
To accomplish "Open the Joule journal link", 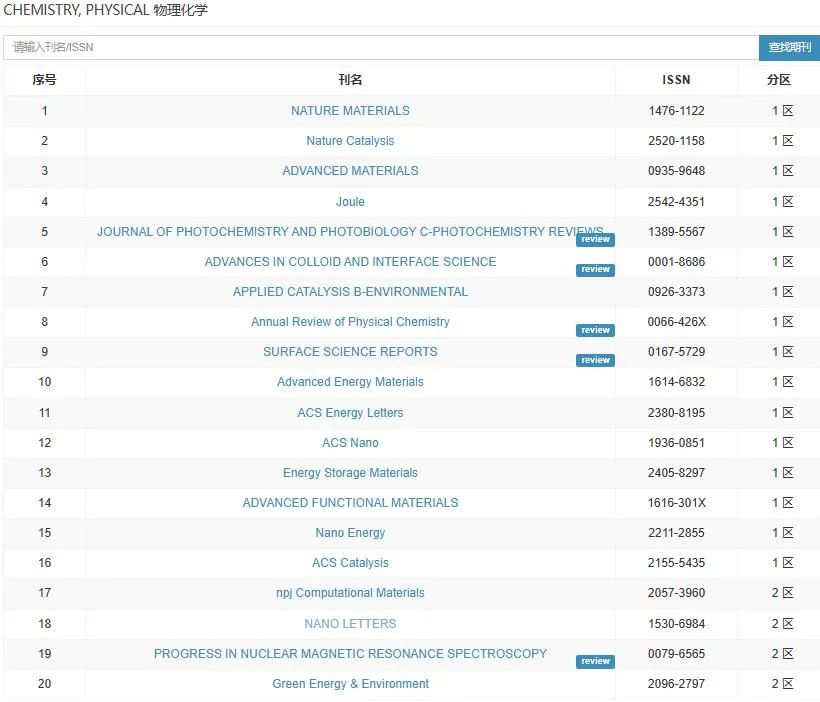I will tap(350, 201).
